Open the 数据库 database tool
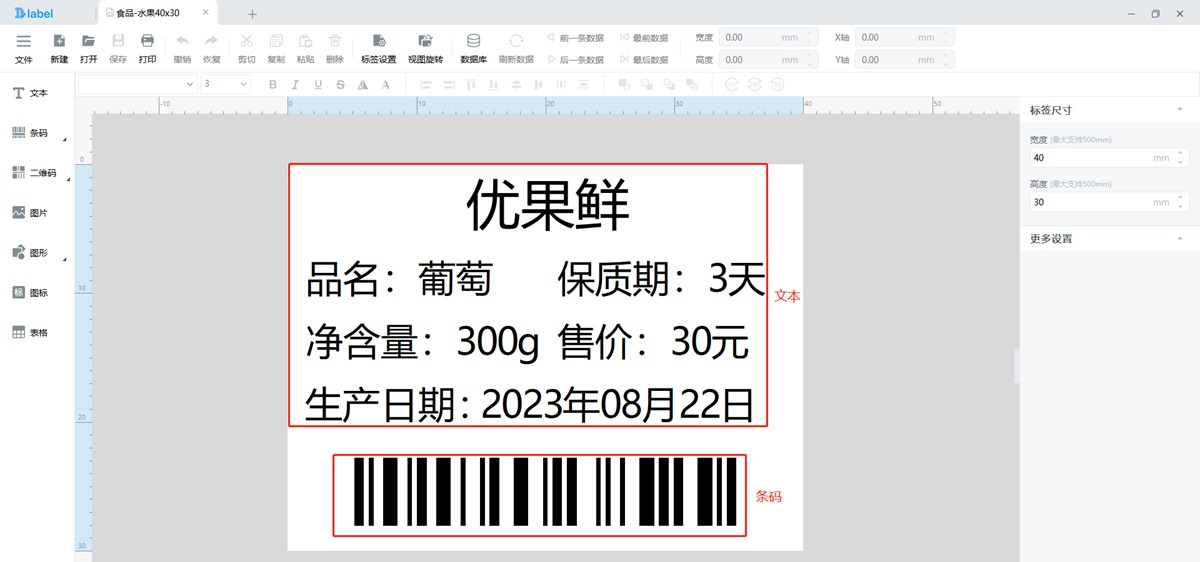 tap(473, 47)
